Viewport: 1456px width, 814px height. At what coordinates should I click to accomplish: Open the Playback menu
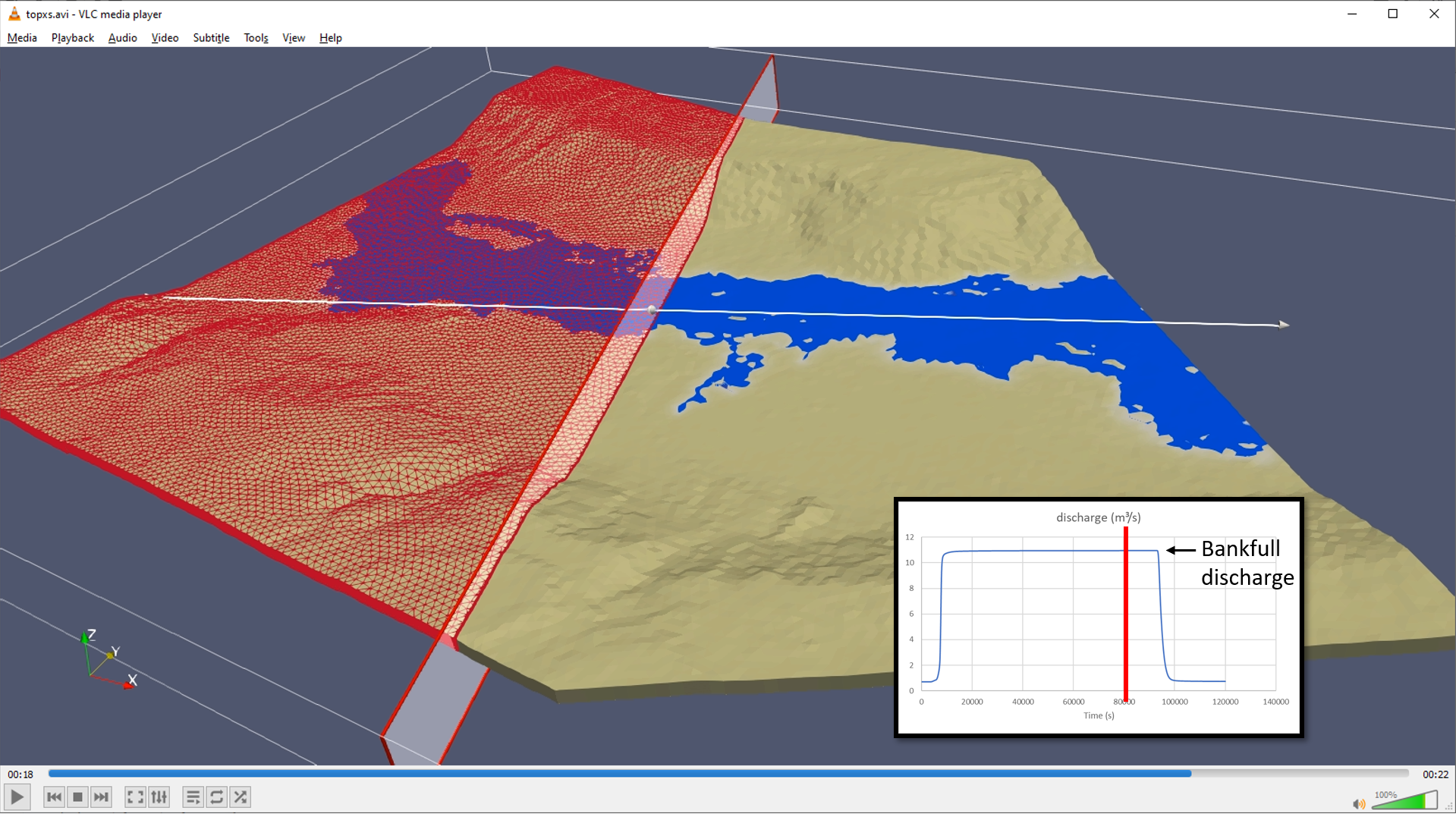[x=73, y=38]
